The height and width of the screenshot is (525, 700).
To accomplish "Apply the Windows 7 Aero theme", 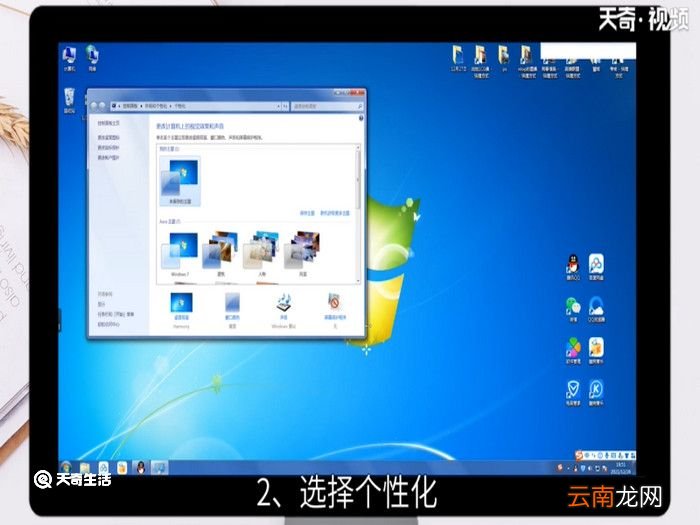I will click(180, 254).
